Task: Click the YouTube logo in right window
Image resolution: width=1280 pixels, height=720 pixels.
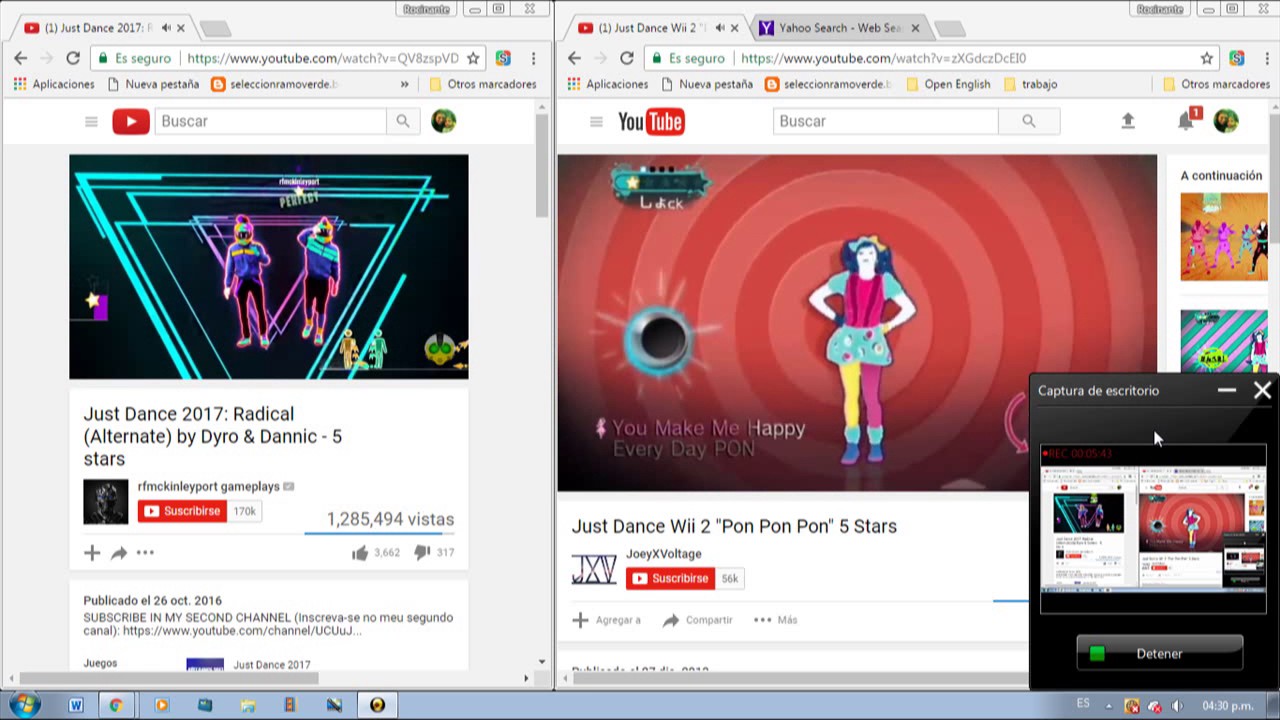Action: [x=651, y=121]
